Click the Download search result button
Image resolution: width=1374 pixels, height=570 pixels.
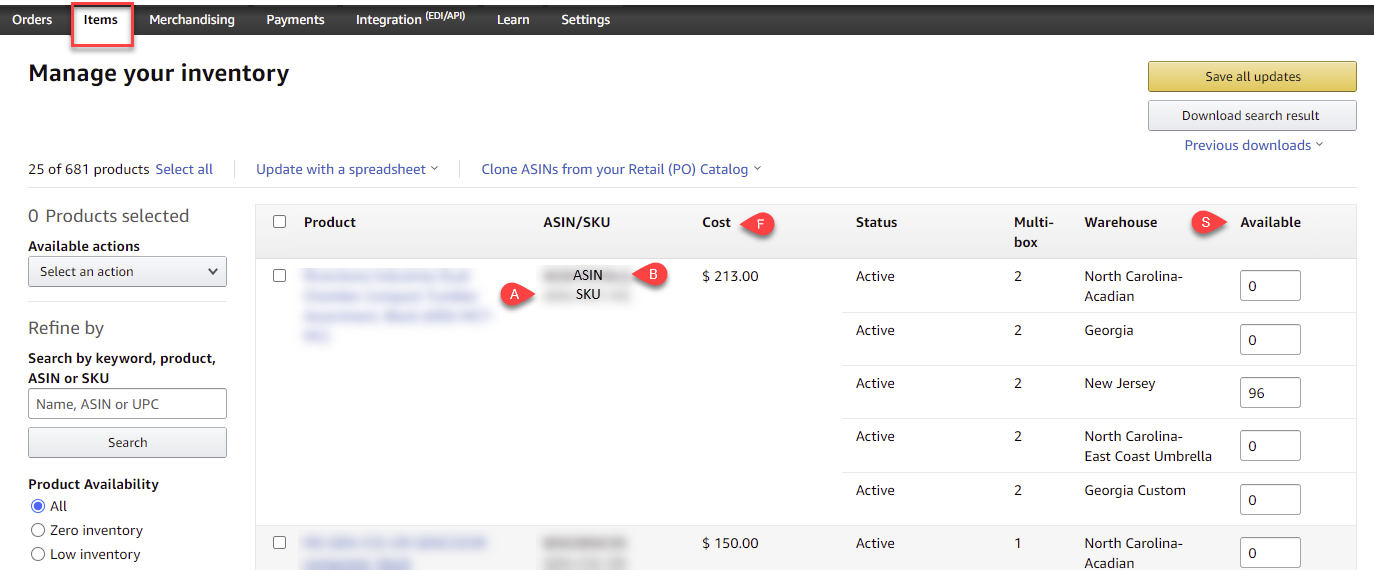[x=1251, y=115]
